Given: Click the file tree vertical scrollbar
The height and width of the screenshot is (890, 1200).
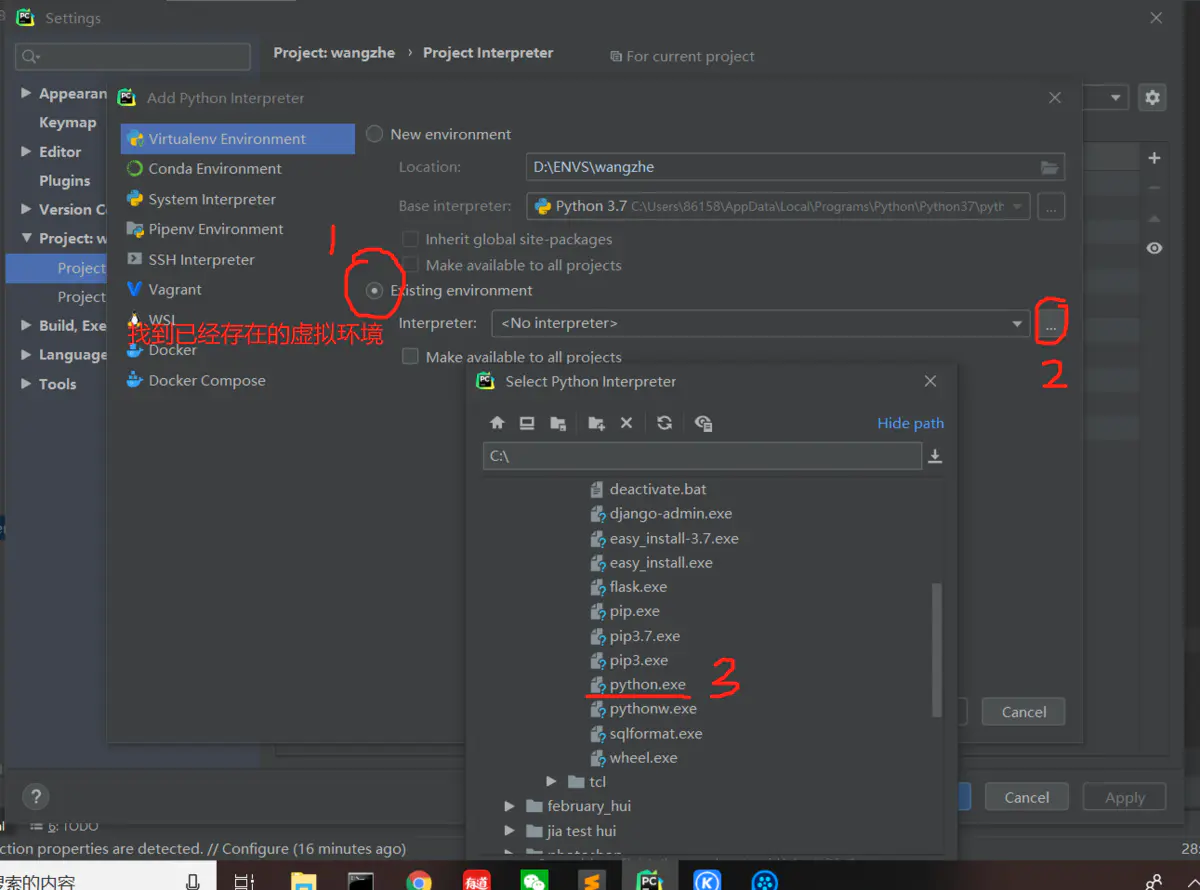Looking at the screenshot, I should pos(937,650).
